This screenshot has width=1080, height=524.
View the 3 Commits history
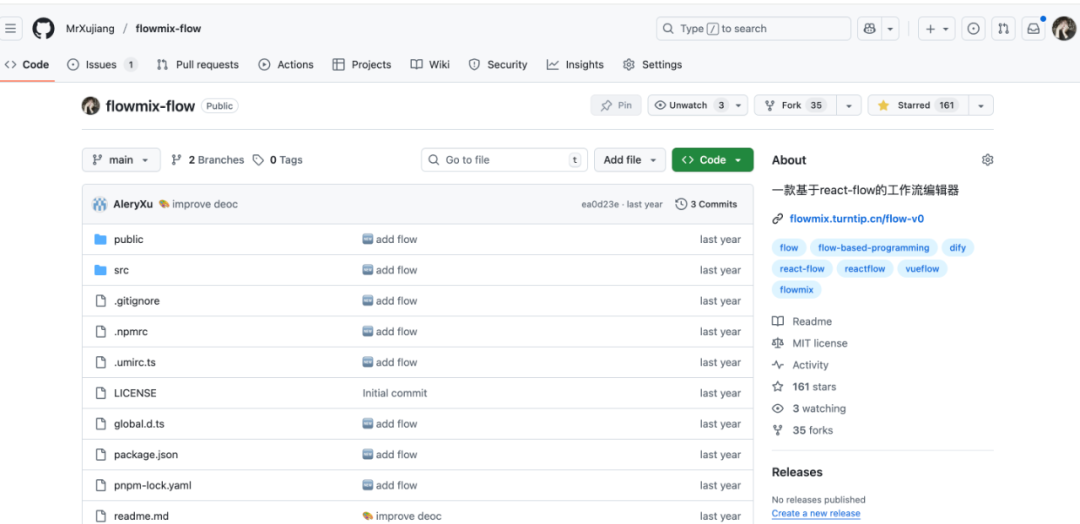tap(706, 205)
